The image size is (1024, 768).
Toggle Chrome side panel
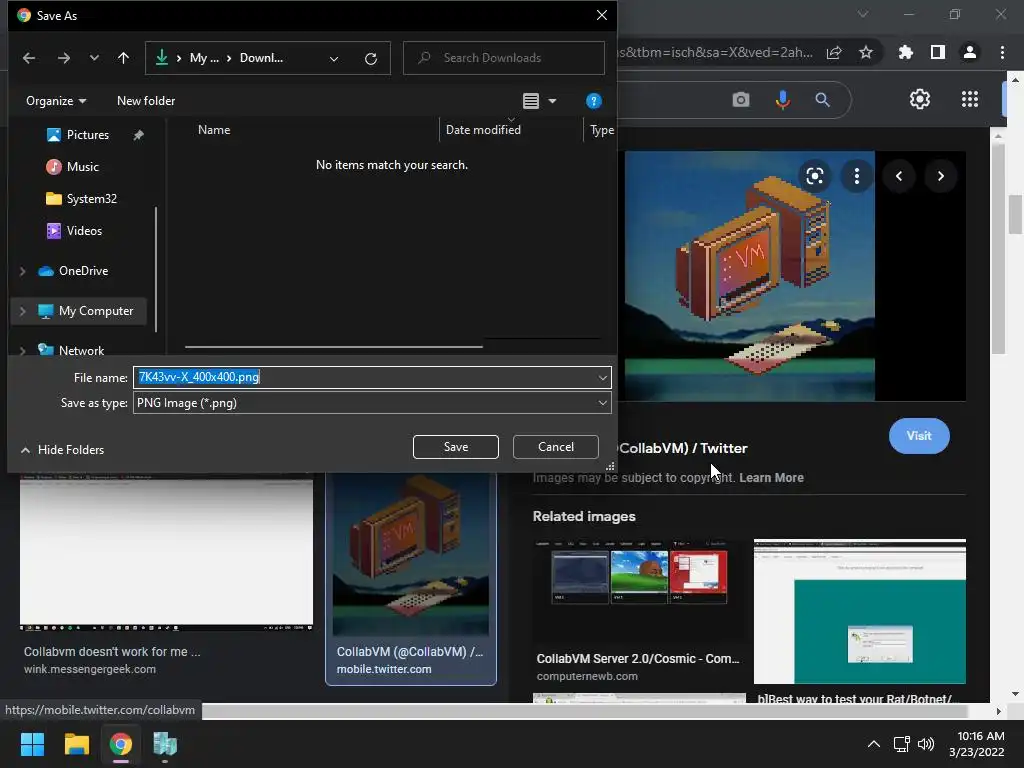coord(938,52)
